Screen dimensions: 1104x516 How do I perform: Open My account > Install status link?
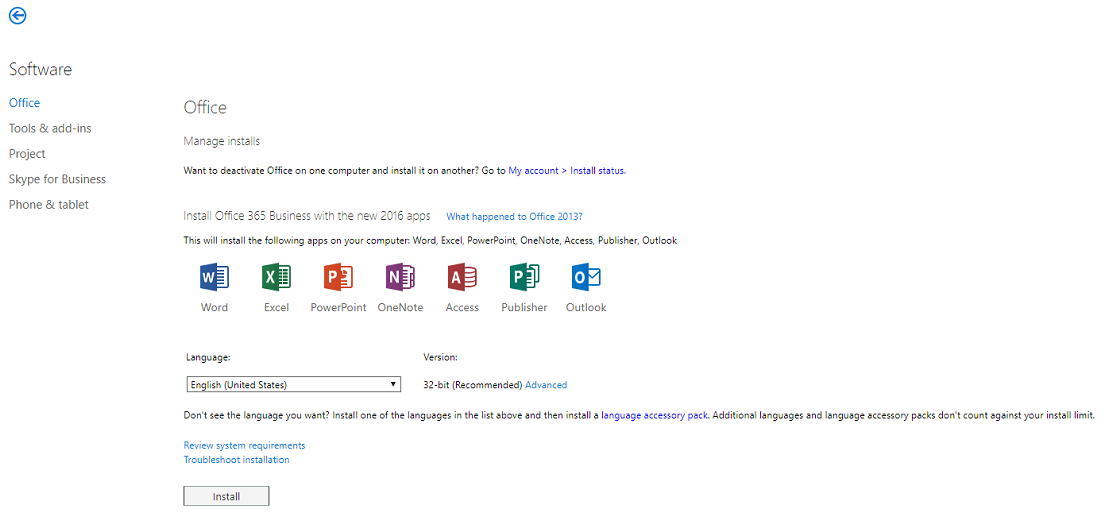point(567,170)
